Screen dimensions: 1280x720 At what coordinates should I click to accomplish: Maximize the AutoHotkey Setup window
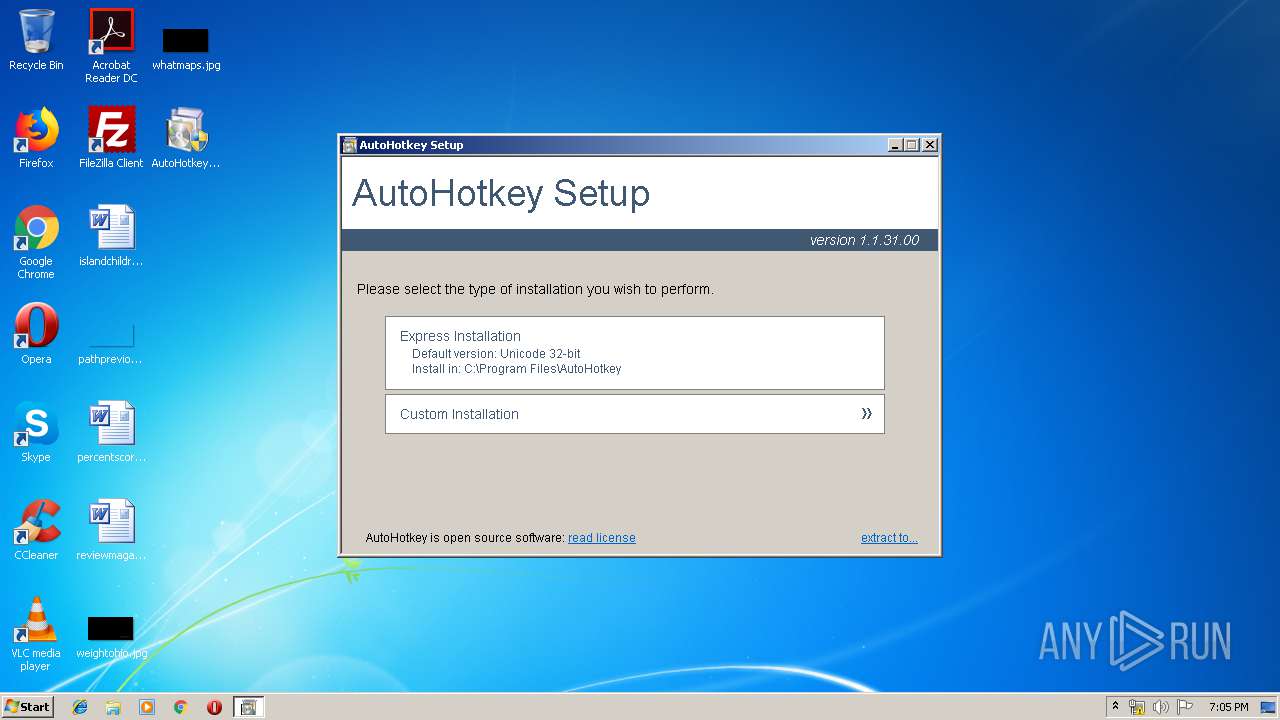(x=911, y=145)
